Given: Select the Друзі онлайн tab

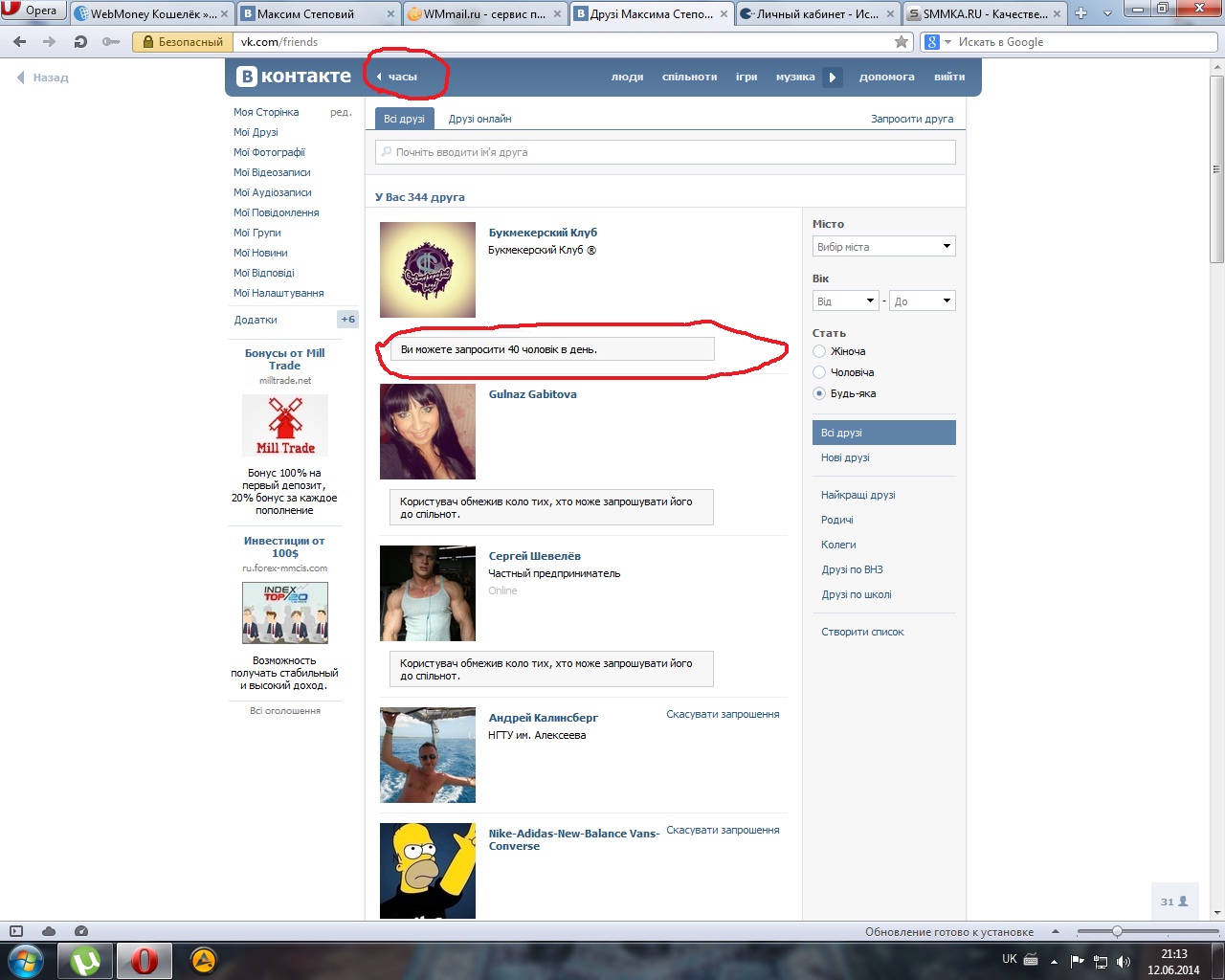Looking at the screenshot, I should [x=480, y=119].
